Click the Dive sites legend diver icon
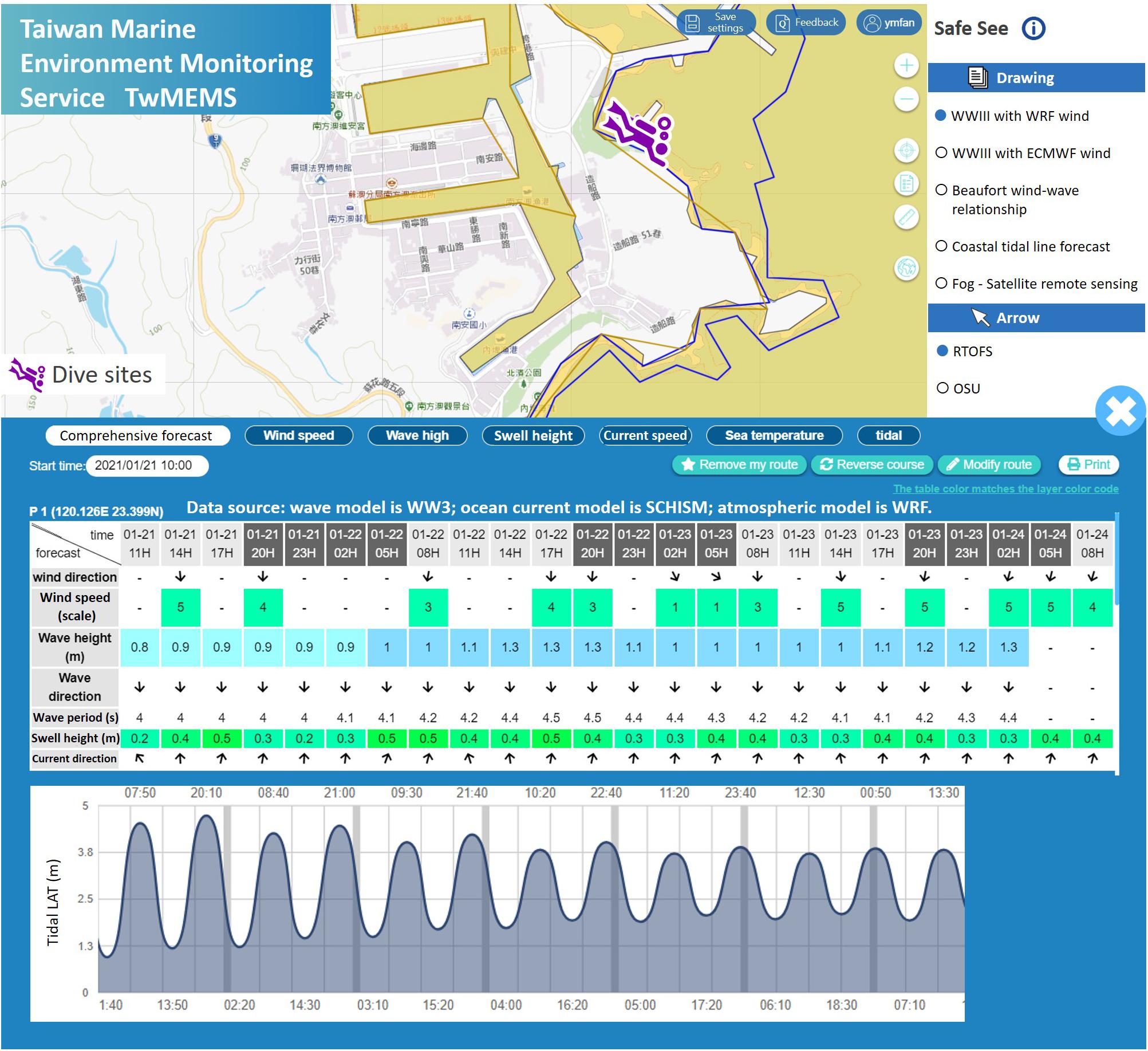 pos(27,375)
